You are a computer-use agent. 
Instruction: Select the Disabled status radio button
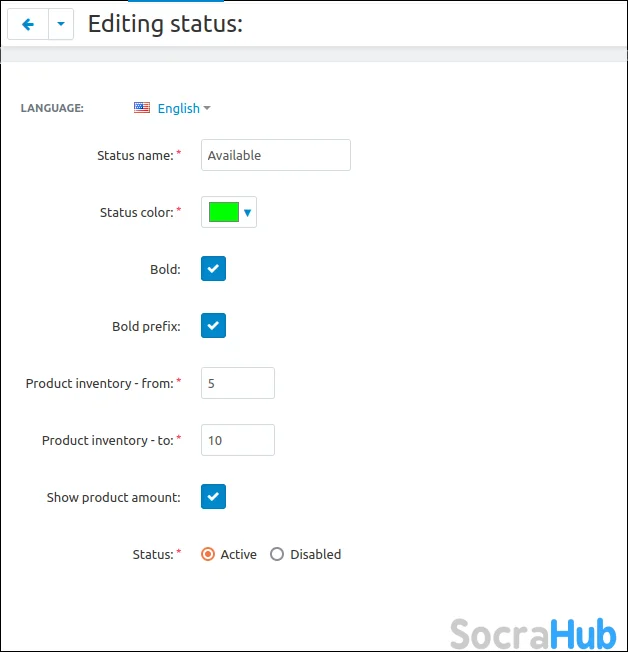277,554
